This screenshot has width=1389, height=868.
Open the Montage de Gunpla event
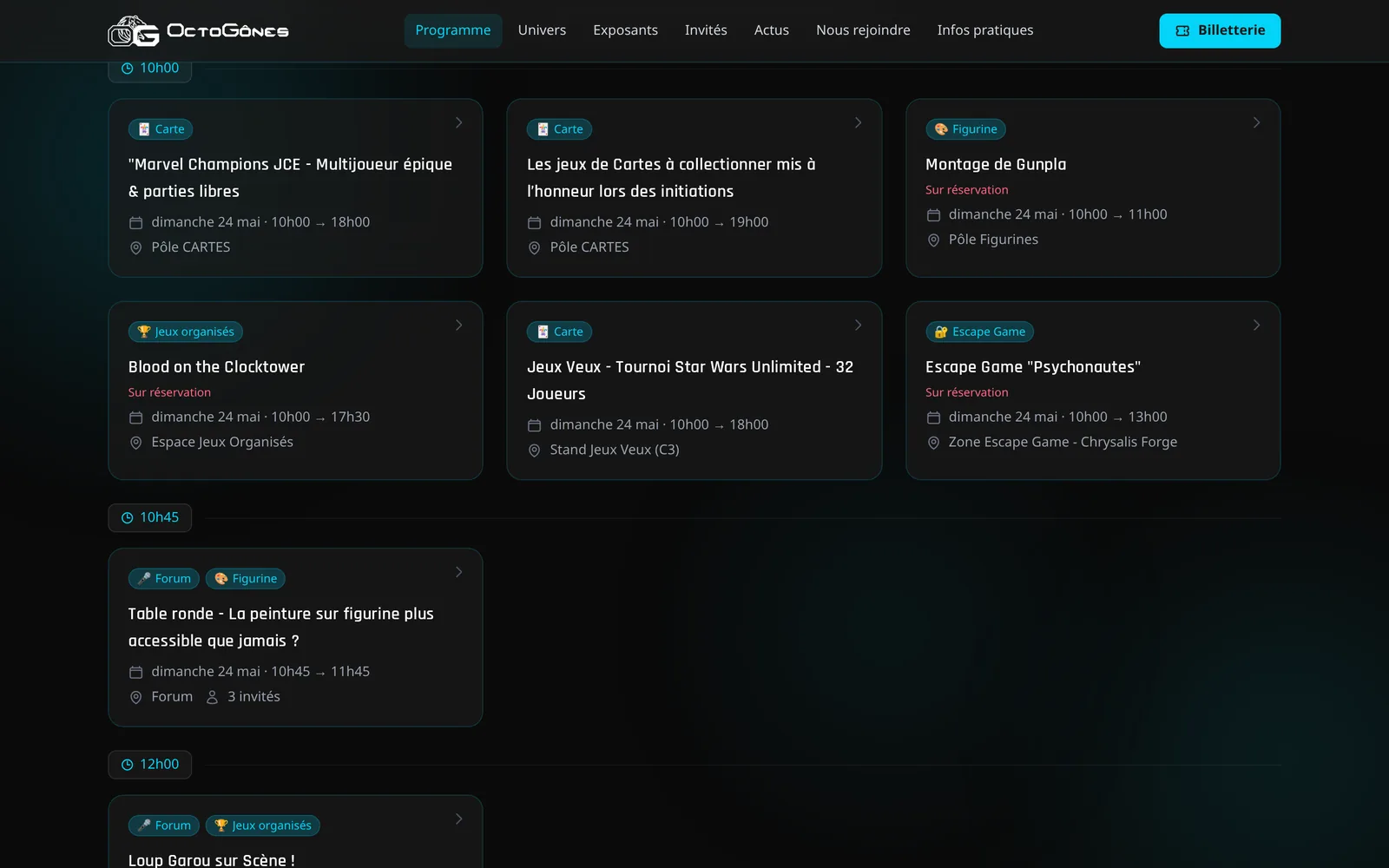tap(996, 164)
